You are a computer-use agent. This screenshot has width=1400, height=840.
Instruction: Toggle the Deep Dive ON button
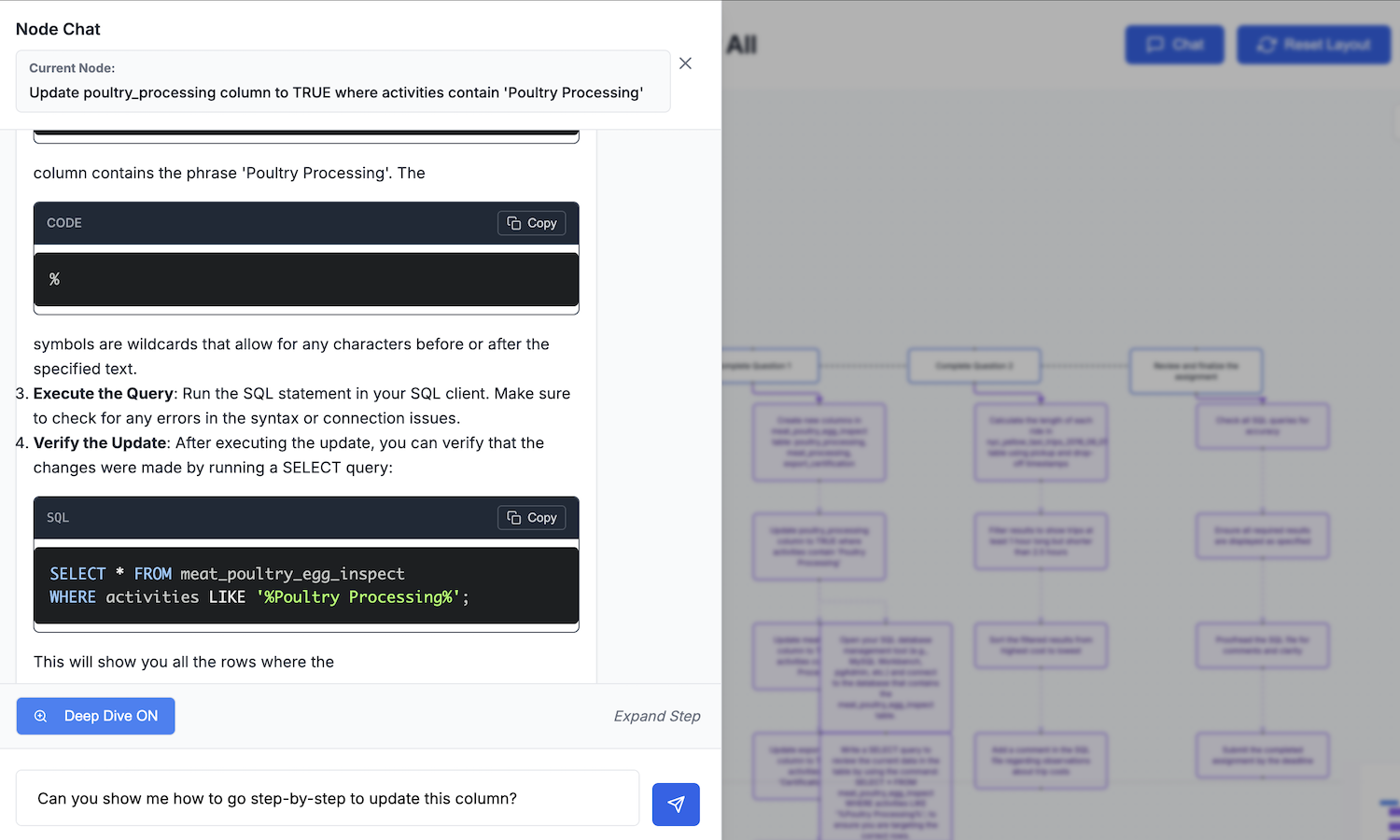pyautogui.click(x=95, y=716)
